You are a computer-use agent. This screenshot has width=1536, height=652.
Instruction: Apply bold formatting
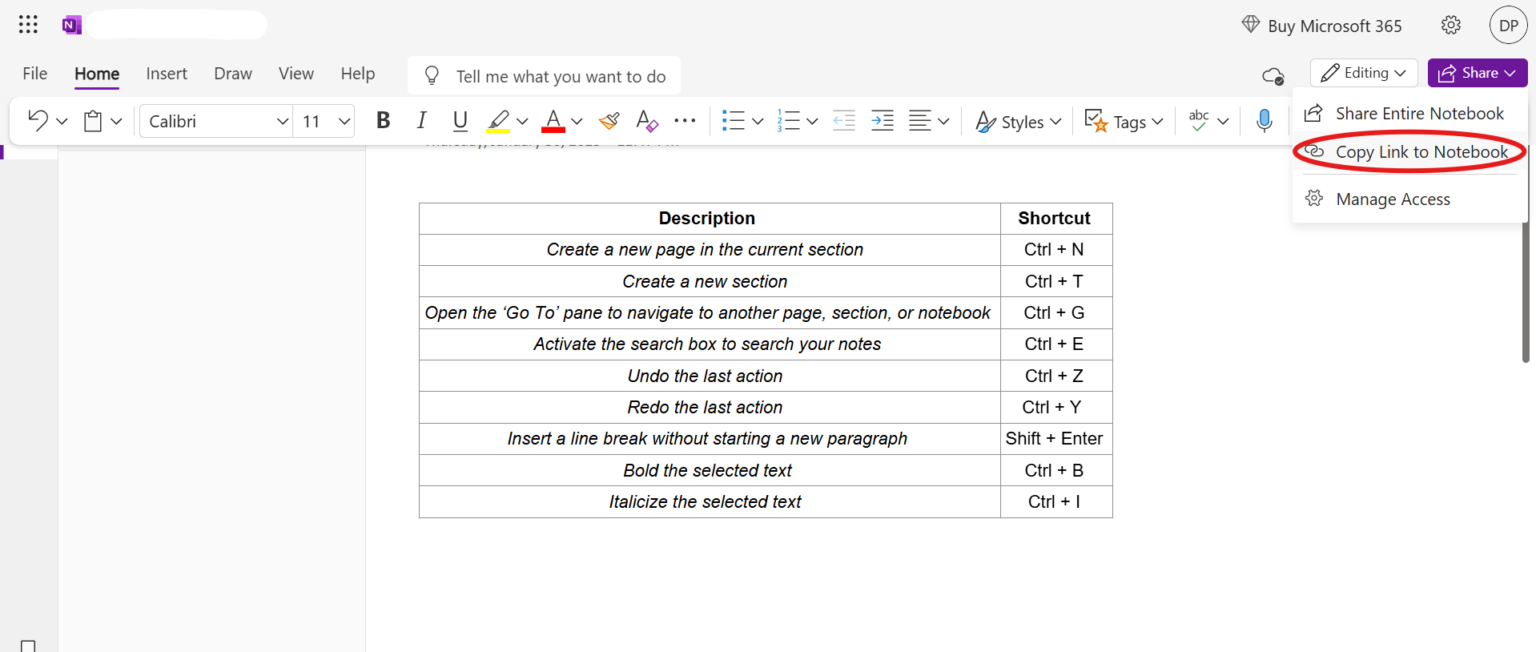click(x=383, y=120)
